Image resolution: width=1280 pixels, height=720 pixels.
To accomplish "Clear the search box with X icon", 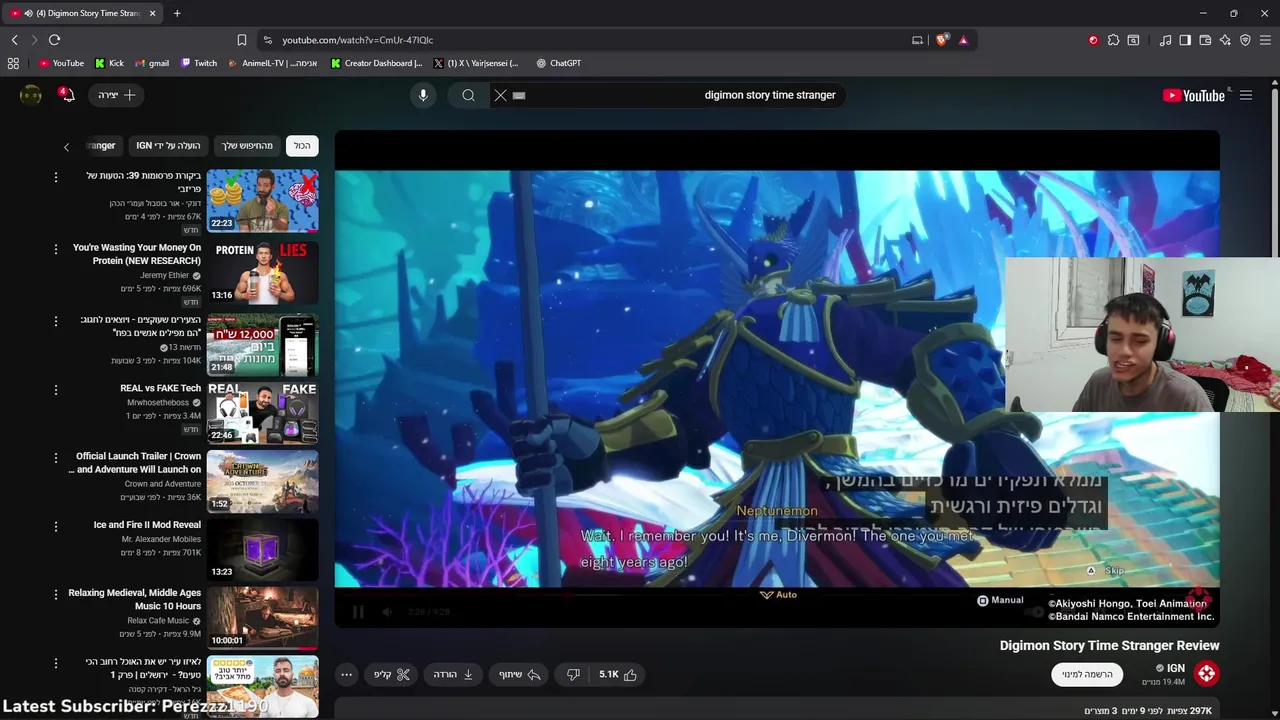I will pos(501,95).
